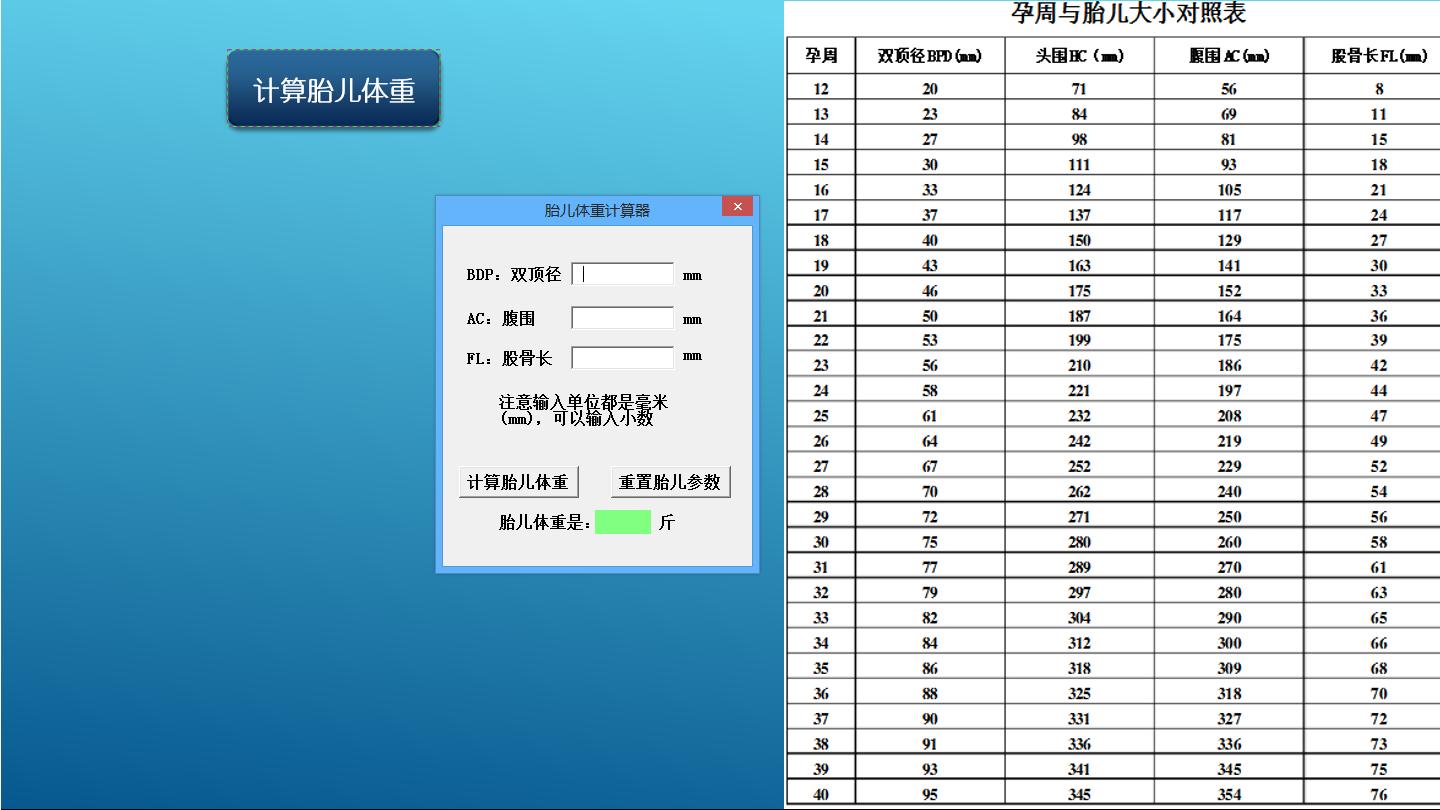Click the 计算胎儿体重 button on the left

click(x=333, y=88)
